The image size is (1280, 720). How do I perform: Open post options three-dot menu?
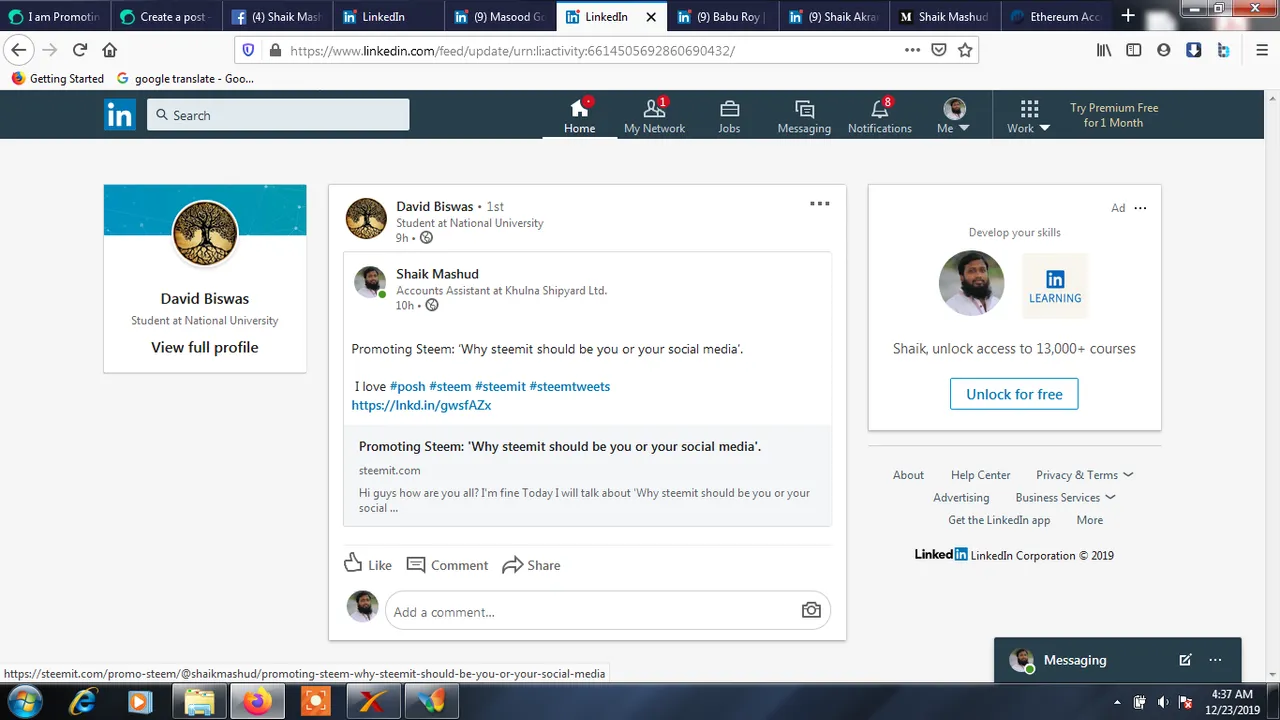coord(819,203)
